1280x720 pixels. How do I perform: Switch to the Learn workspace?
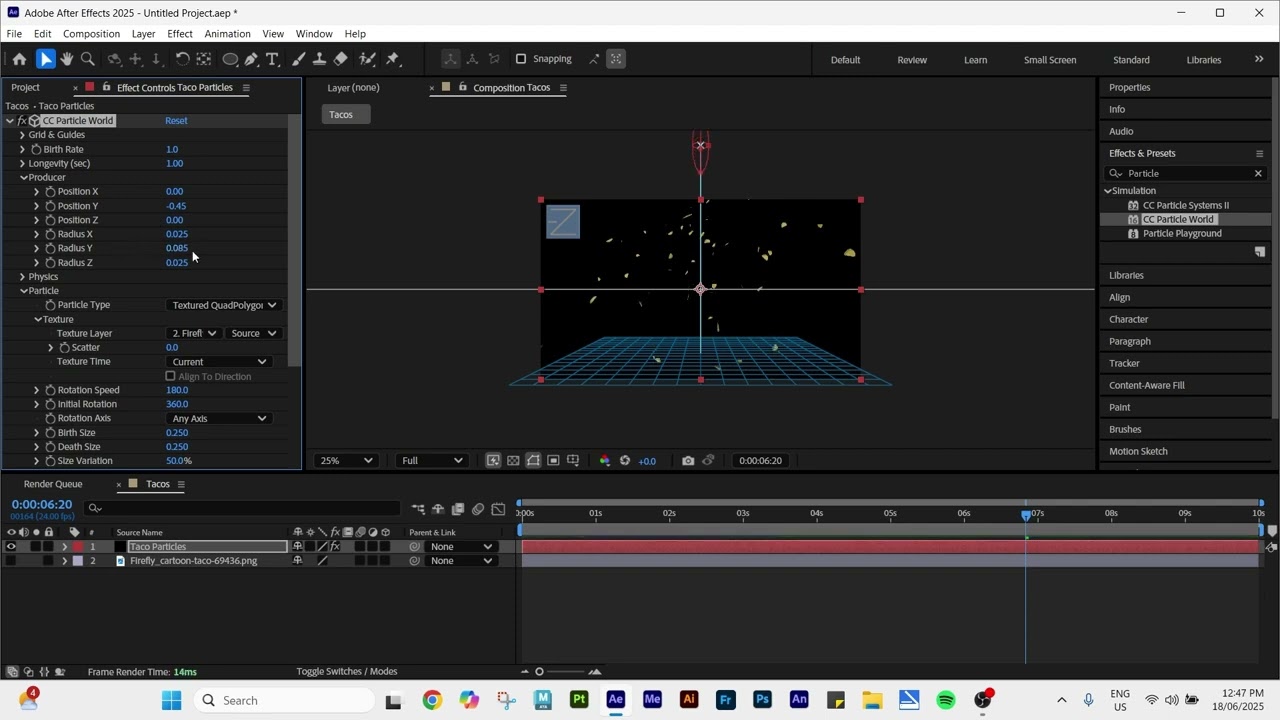[975, 59]
